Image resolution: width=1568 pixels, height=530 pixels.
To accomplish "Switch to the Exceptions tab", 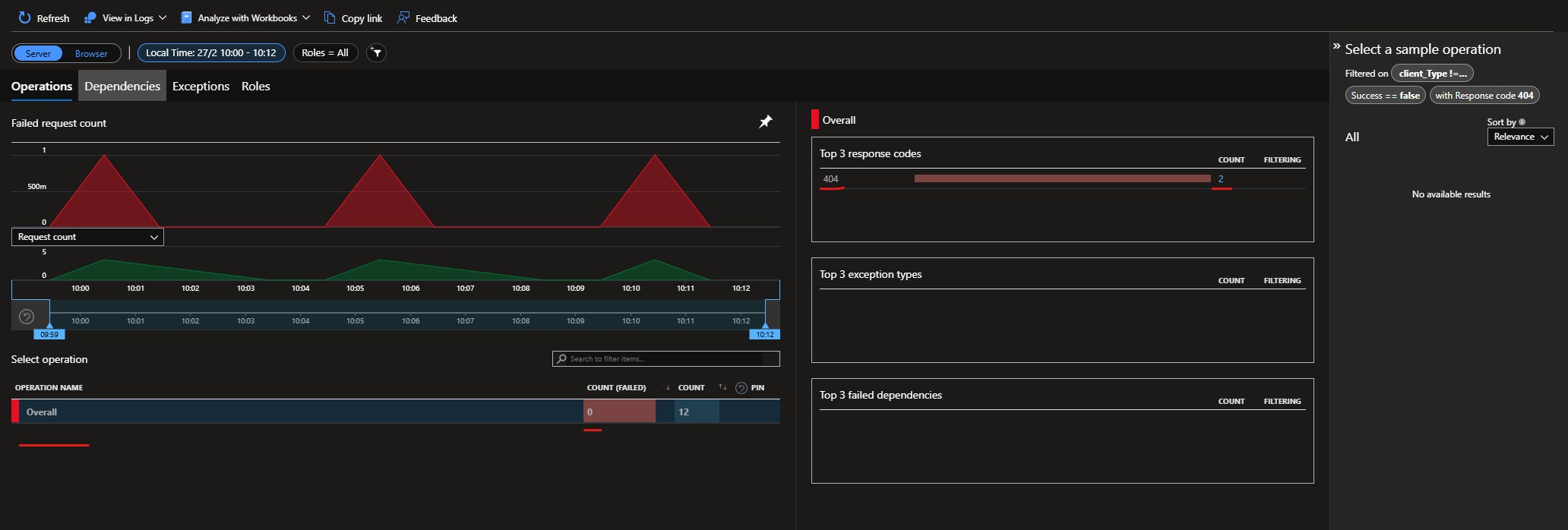I will point(201,86).
